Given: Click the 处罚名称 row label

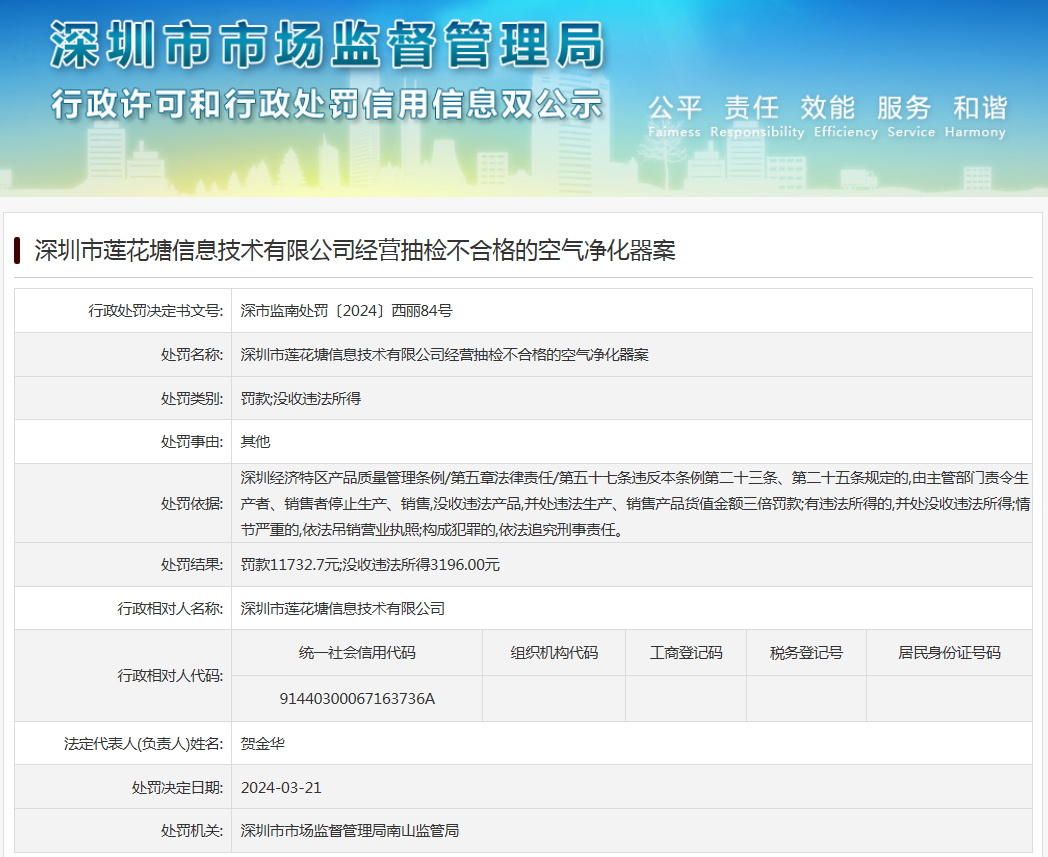Looking at the screenshot, I should 192,355.
